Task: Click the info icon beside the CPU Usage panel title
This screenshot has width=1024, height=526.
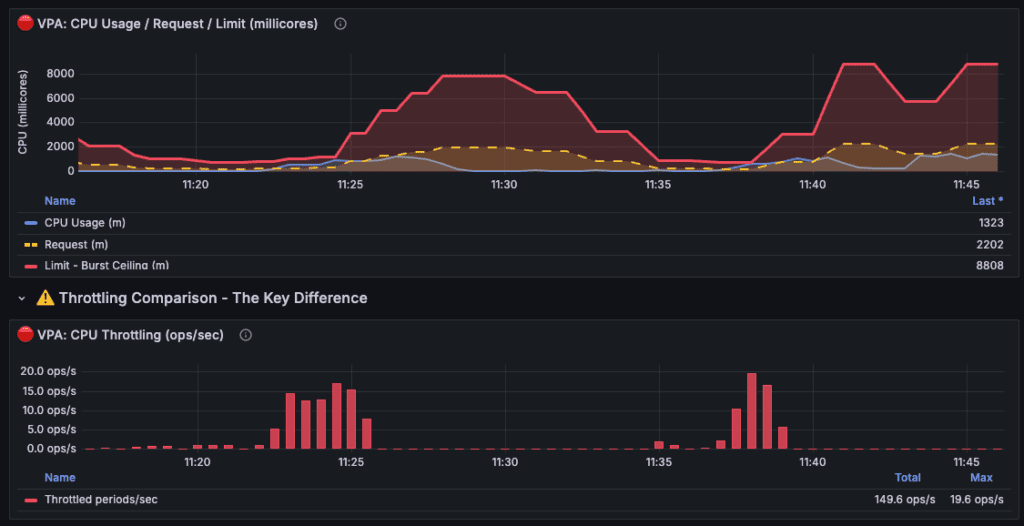Action: [x=340, y=24]
